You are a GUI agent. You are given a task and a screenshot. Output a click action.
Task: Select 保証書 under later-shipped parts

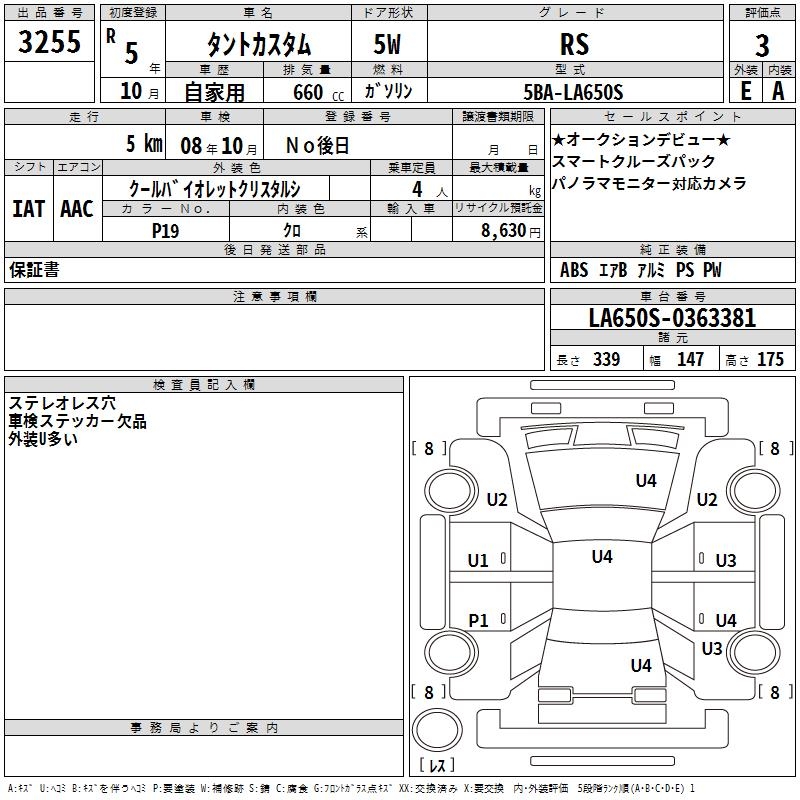coord(34,270)
